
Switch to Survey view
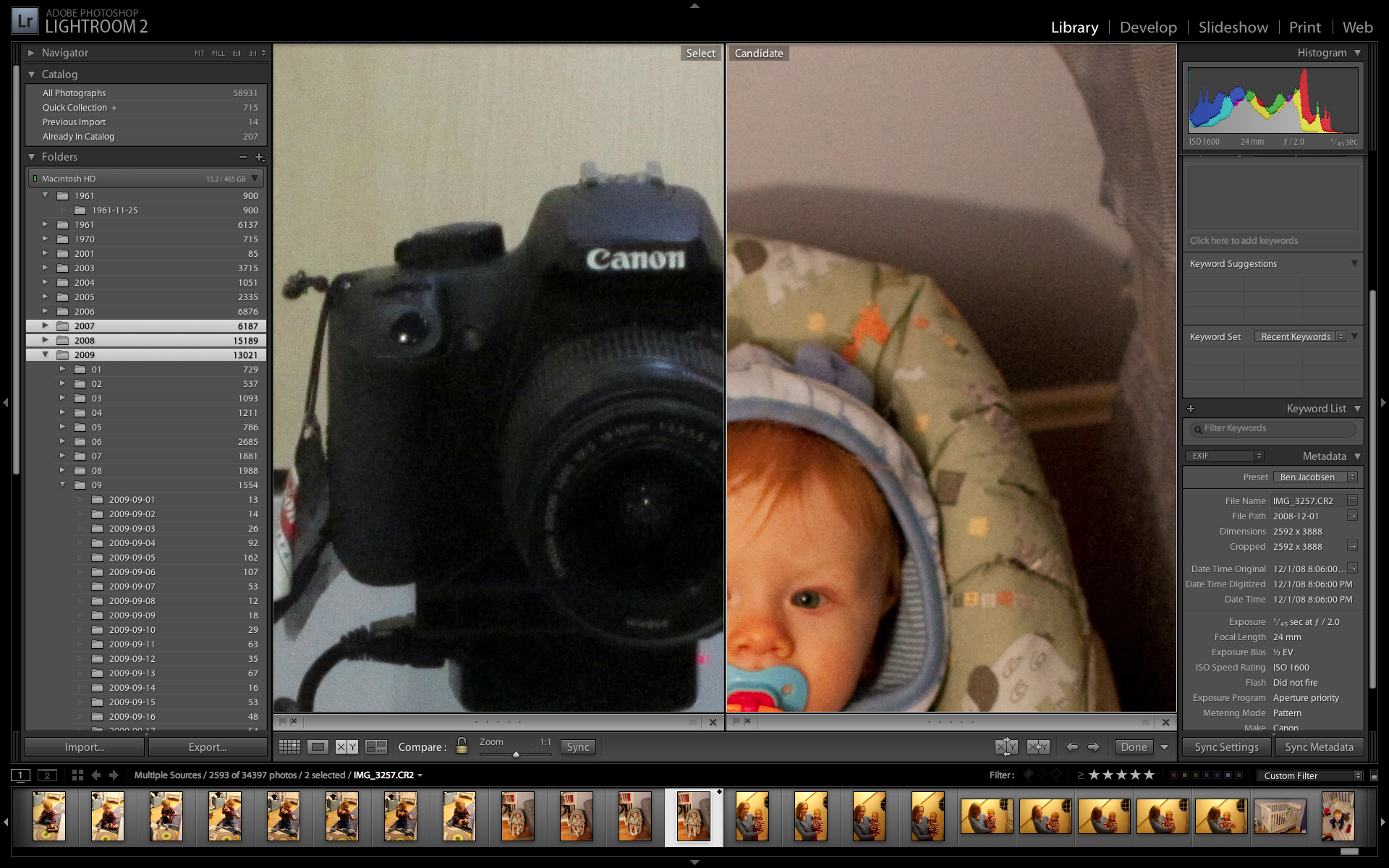[376, 746]
